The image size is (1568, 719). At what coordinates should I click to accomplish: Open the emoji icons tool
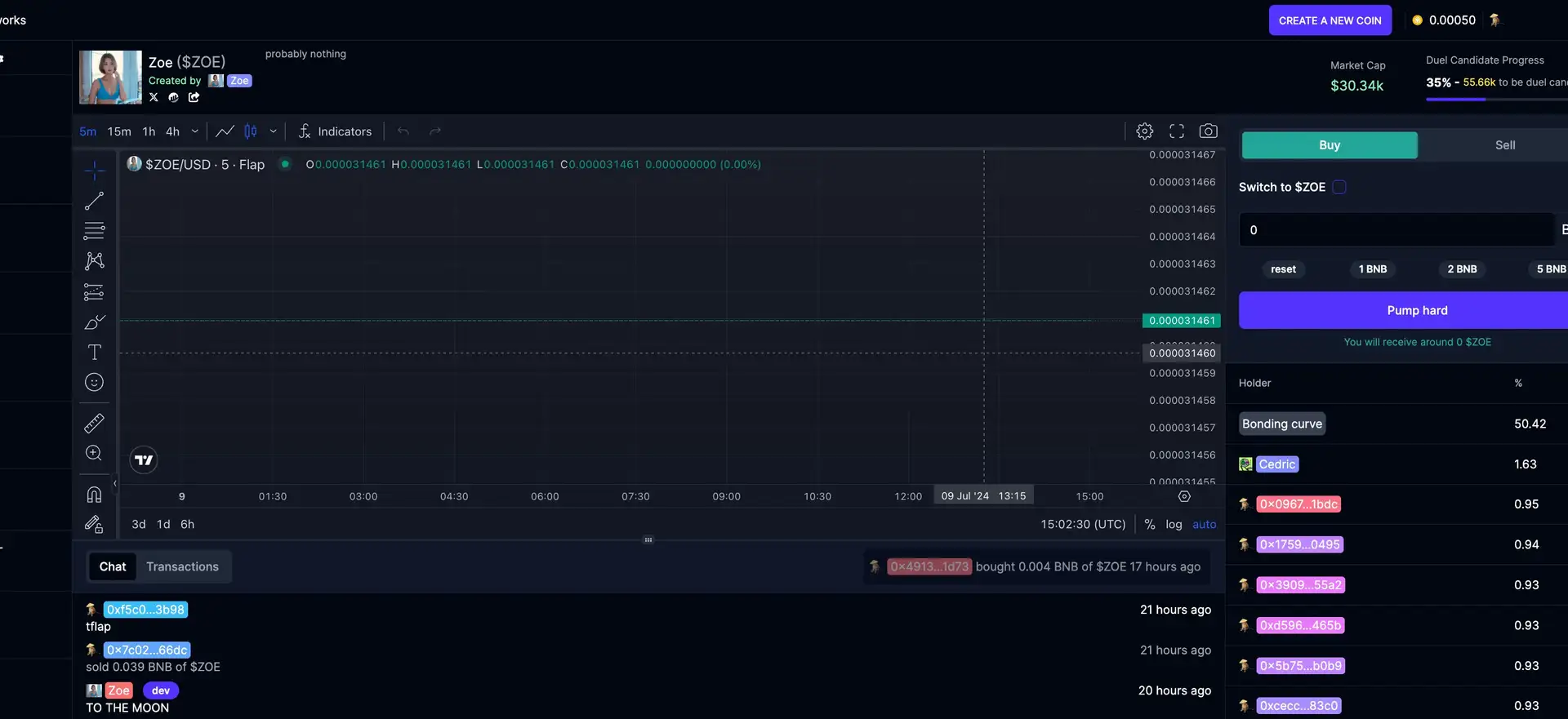click(94, 382)
